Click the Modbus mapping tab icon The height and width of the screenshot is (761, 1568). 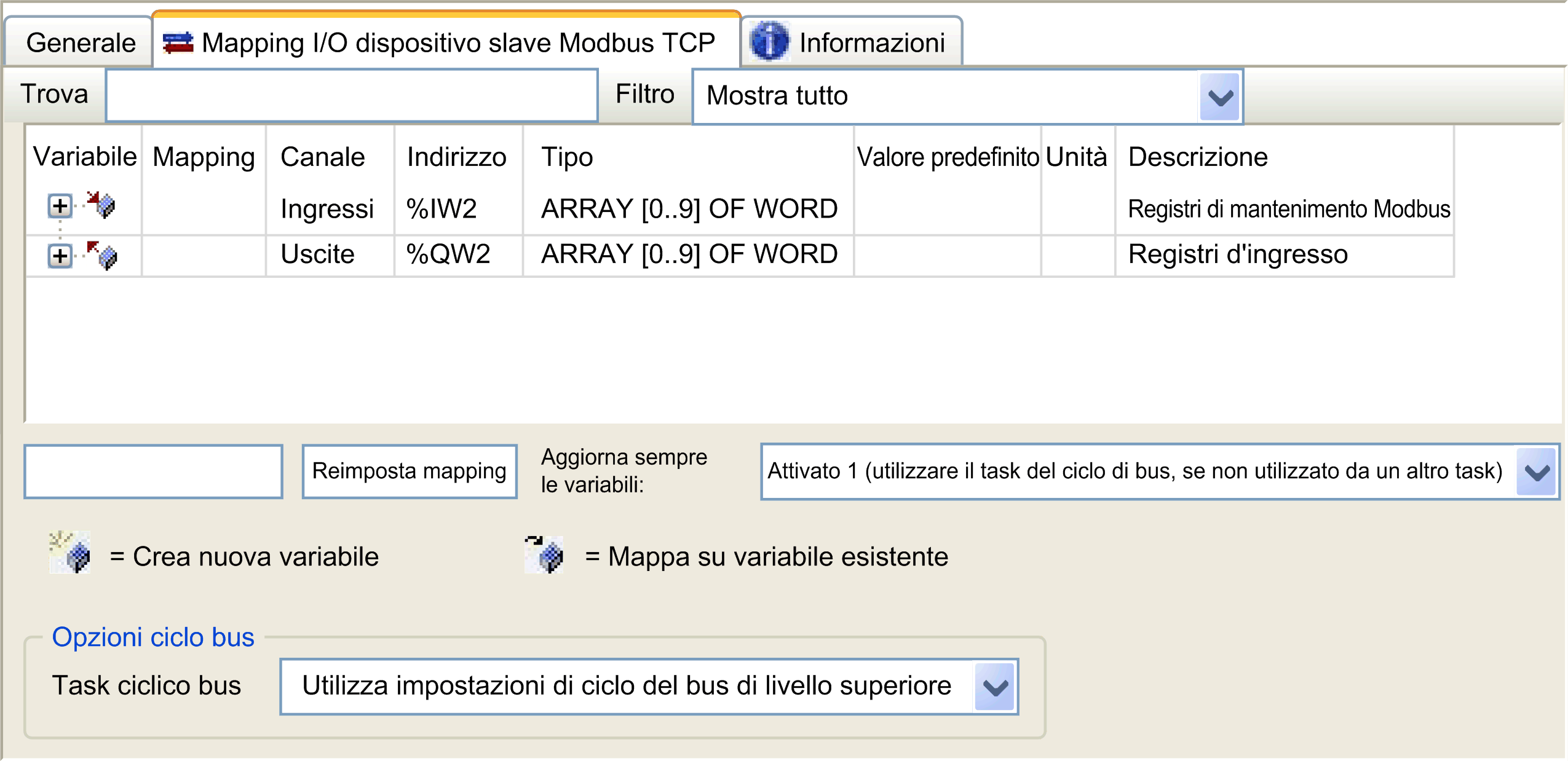click(178, 43)
